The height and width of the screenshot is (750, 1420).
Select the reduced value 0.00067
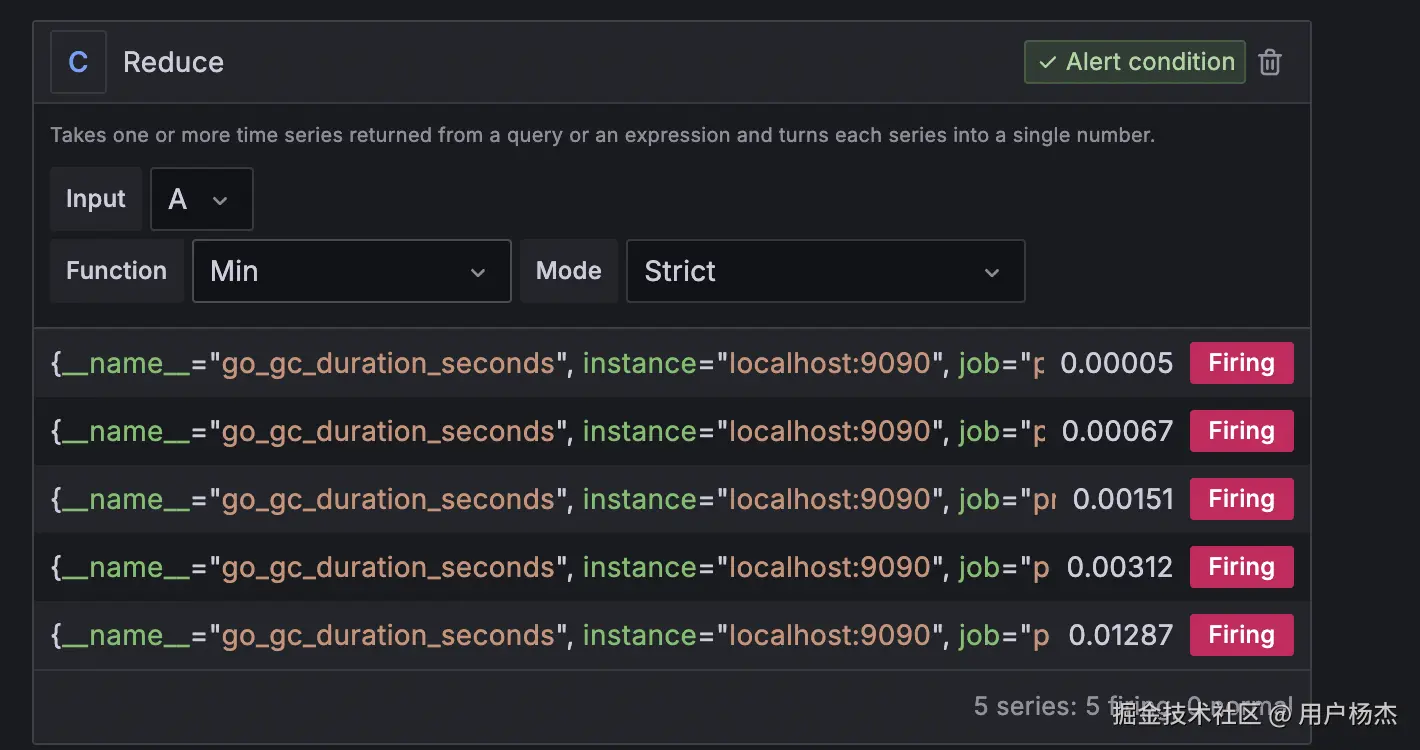(x=1117, y=431)
